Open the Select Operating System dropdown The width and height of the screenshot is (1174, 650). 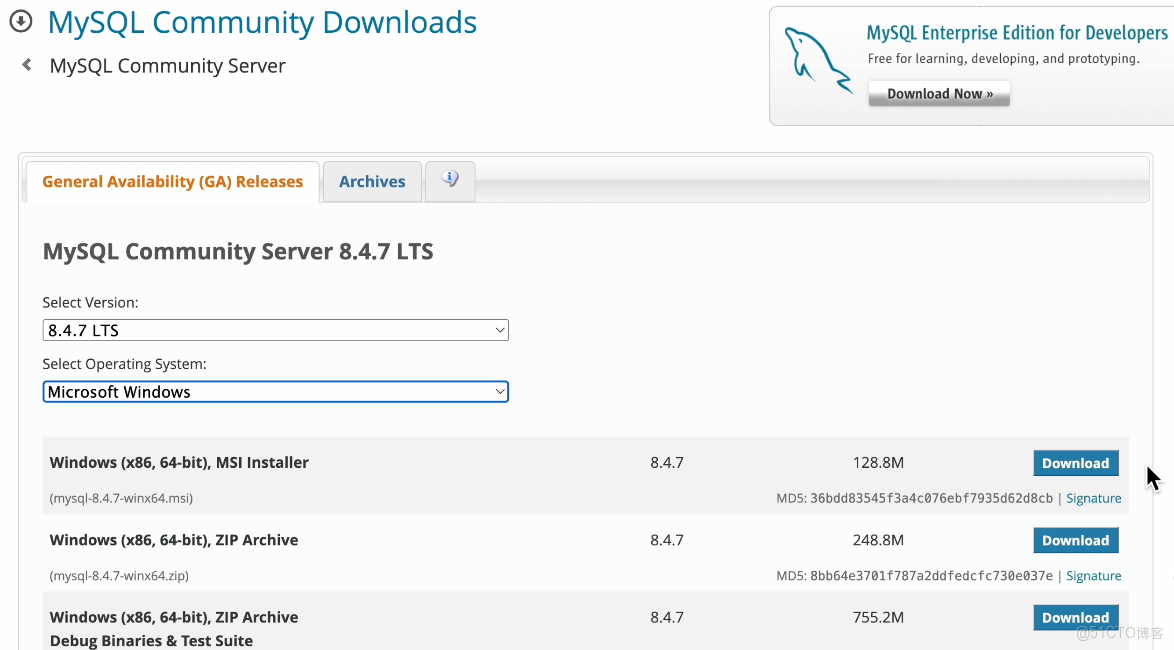(275, 391)
